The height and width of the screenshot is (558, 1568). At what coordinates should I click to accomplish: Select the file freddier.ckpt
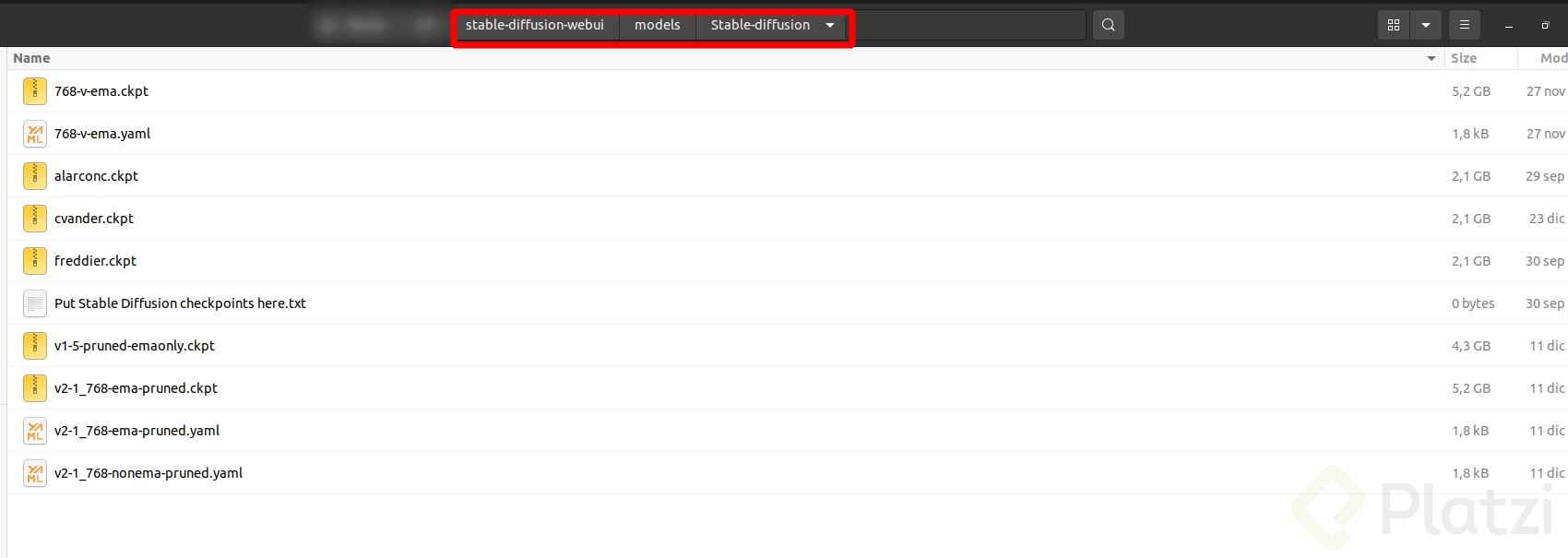(x=95, y=261)
